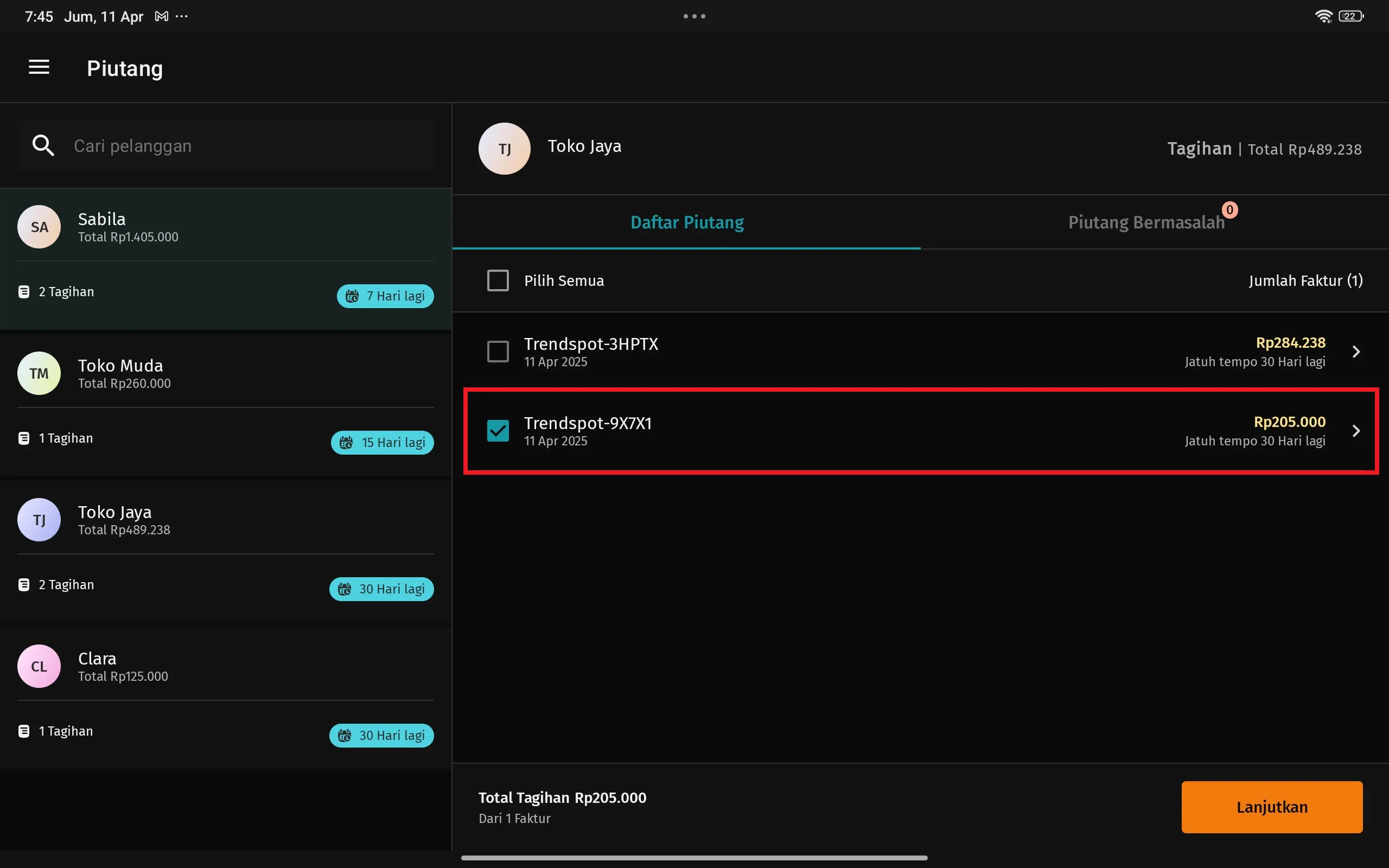Screen dimensions: 1389x868
Task: Open the Trendspot-9X7X1 details chevron
Action: click(1356, 431)
